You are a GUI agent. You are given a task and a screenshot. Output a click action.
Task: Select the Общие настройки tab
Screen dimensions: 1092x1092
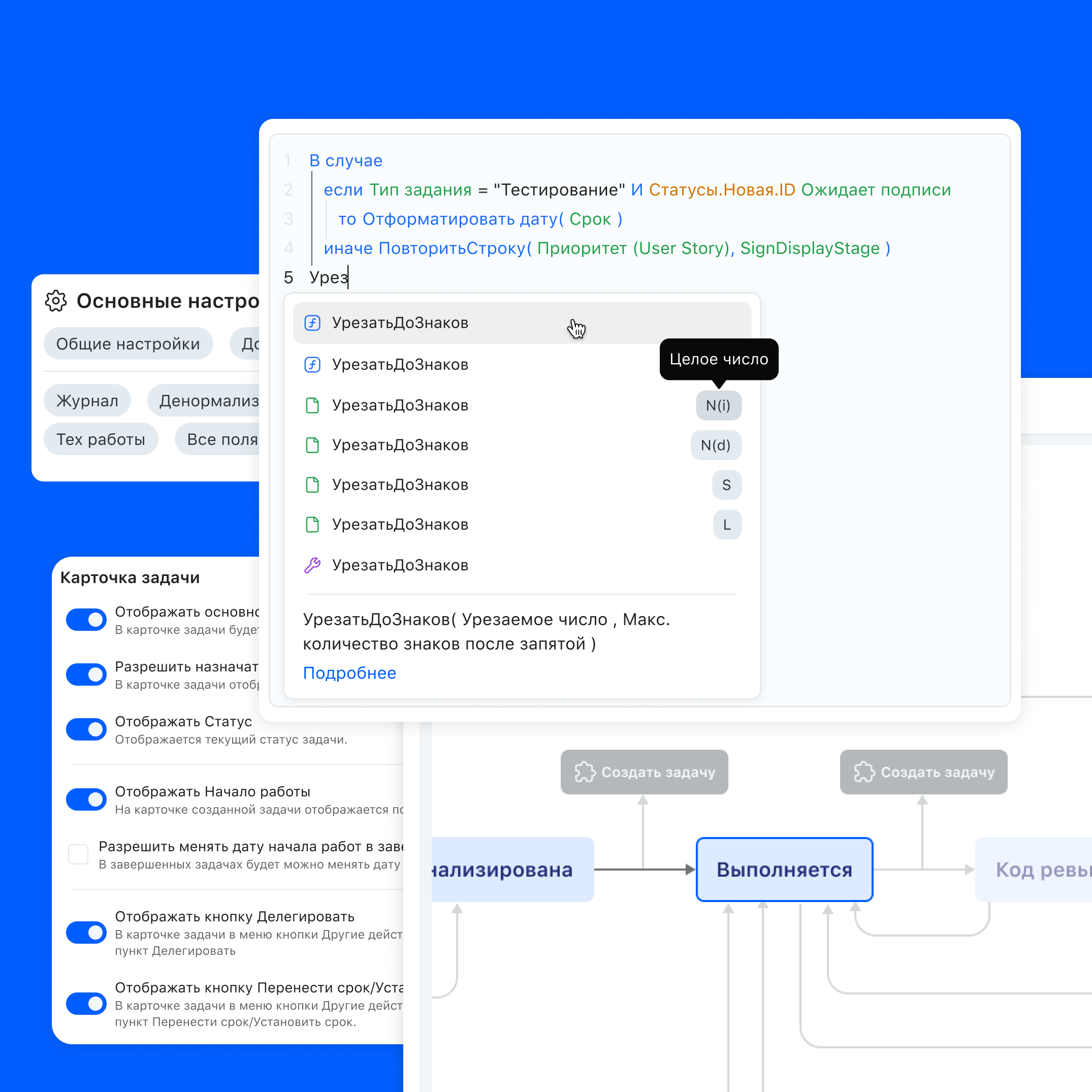click(x=128, y=344)
